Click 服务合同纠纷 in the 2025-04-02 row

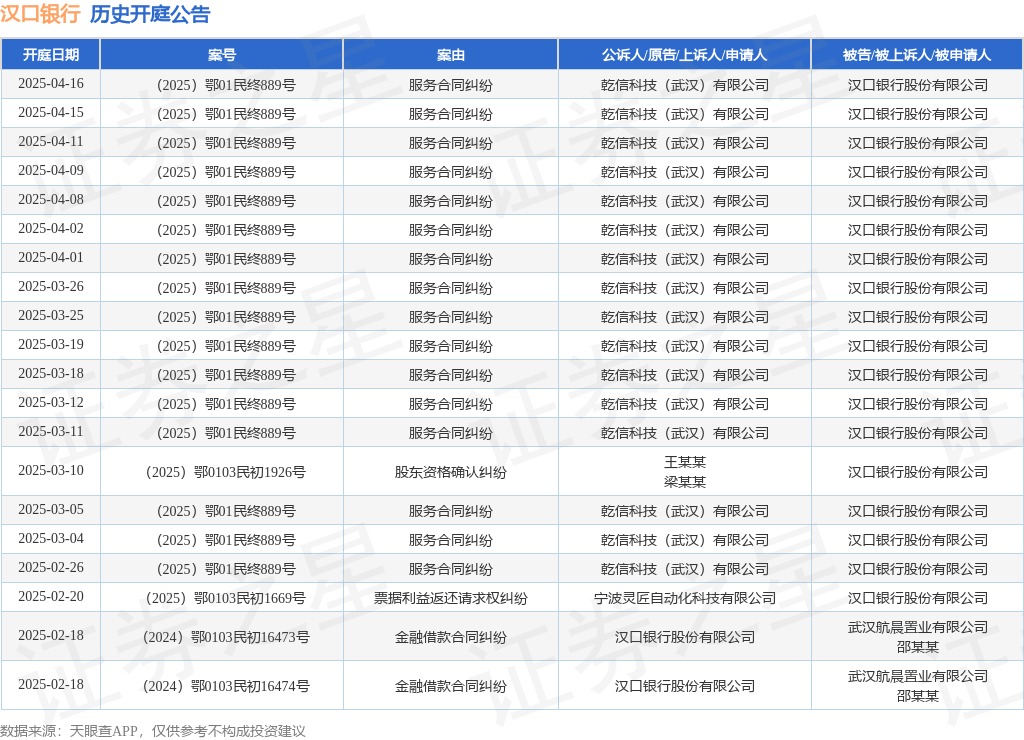point(451,230)
